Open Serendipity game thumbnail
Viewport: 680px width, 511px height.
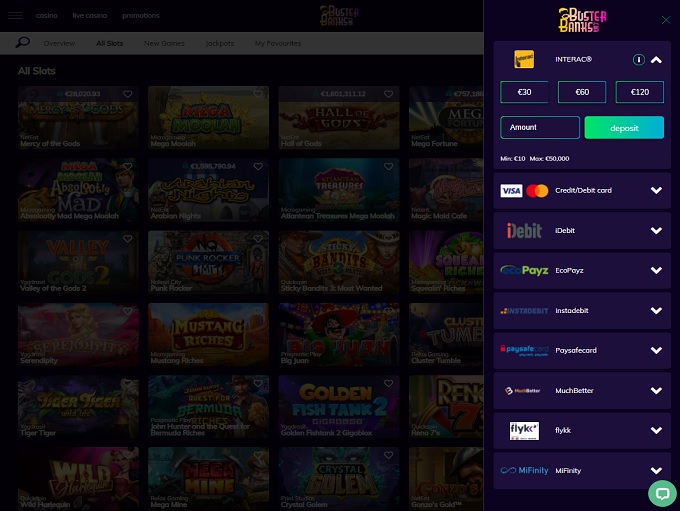pos(78,334)
